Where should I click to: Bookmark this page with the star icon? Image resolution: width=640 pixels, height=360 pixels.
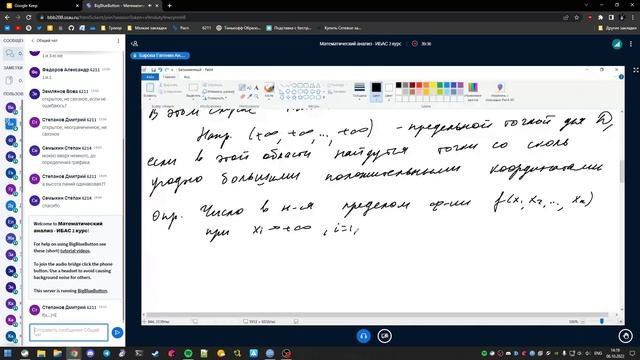(576, 18)
